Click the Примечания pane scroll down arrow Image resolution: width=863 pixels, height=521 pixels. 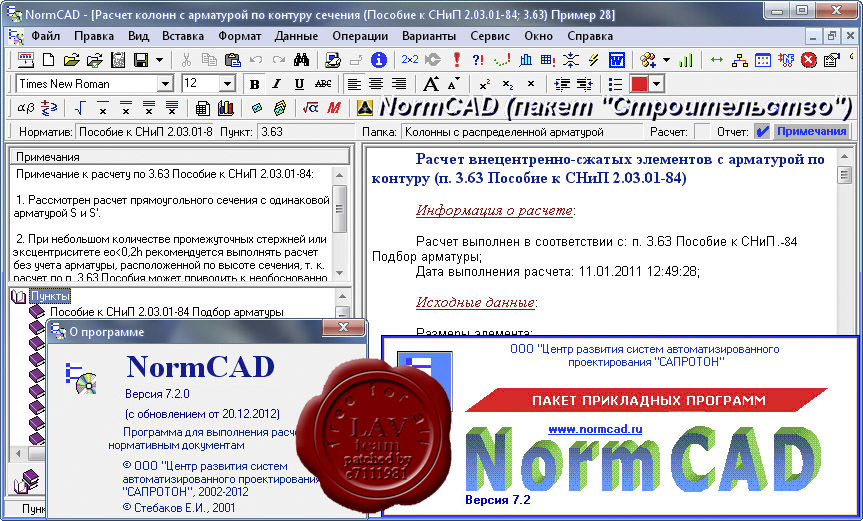point(340,273)
